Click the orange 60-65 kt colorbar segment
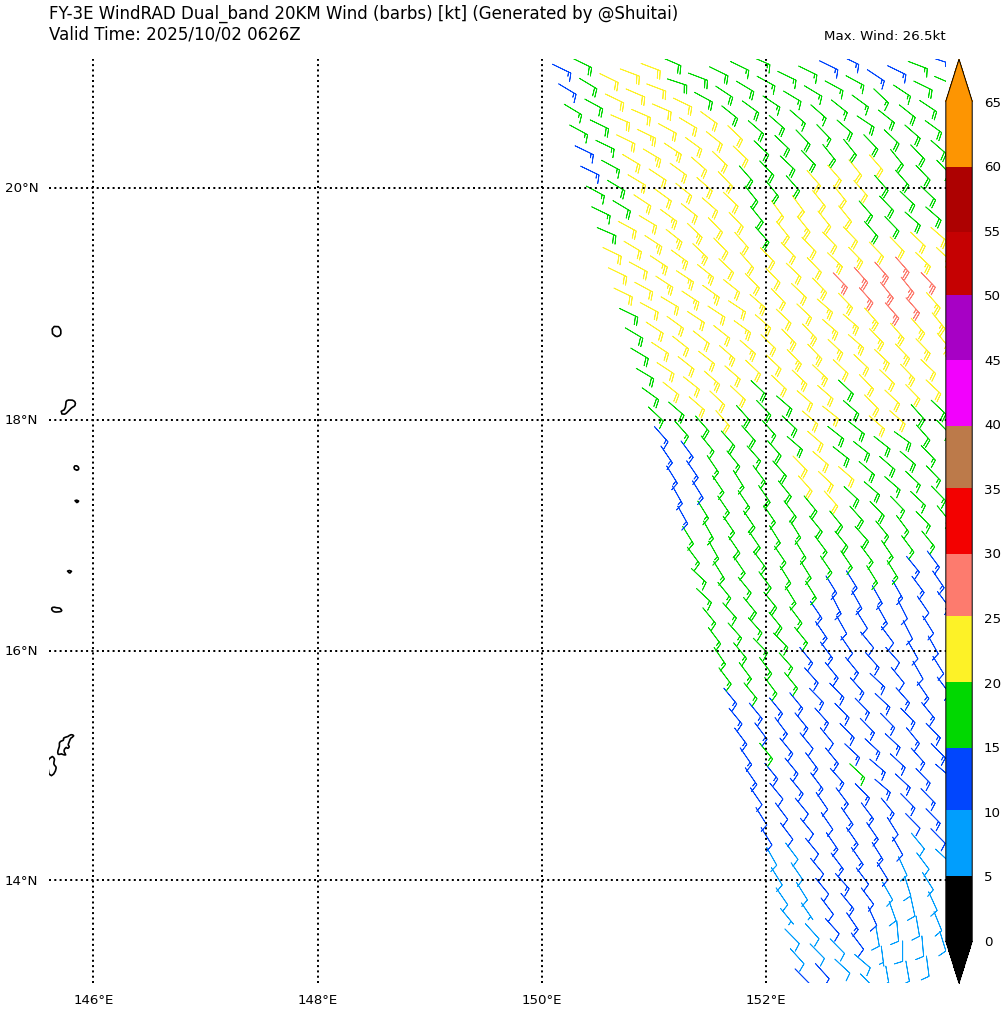This screenshot has height=1011, width=1005. point(958,134)
